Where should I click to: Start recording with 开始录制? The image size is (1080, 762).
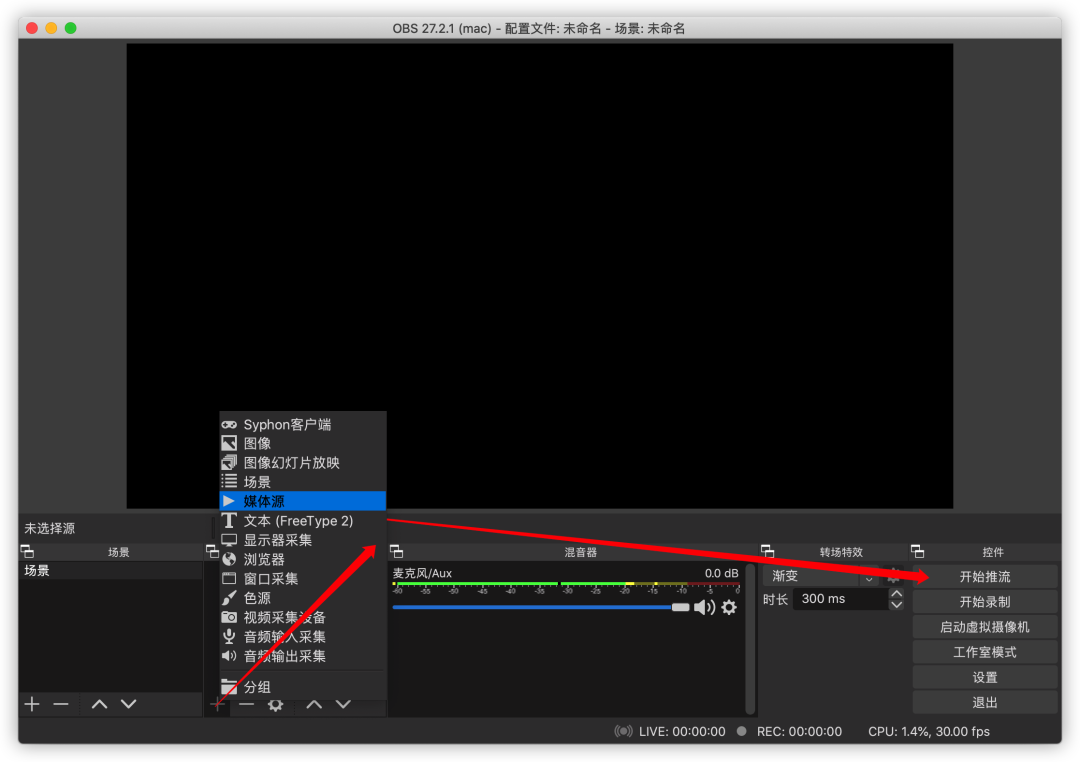tap(985, 602)
